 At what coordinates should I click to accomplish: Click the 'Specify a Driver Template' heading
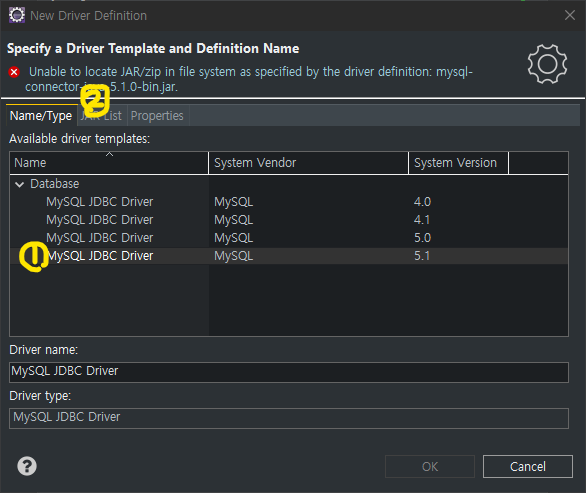[x=153, y=49]
